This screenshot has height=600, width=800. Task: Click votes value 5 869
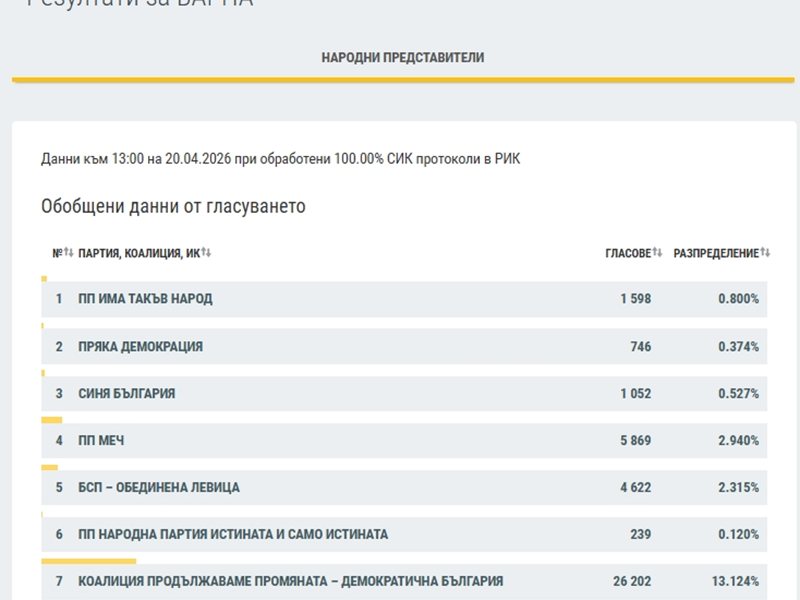pyautogui.click(x=636, y=440)
